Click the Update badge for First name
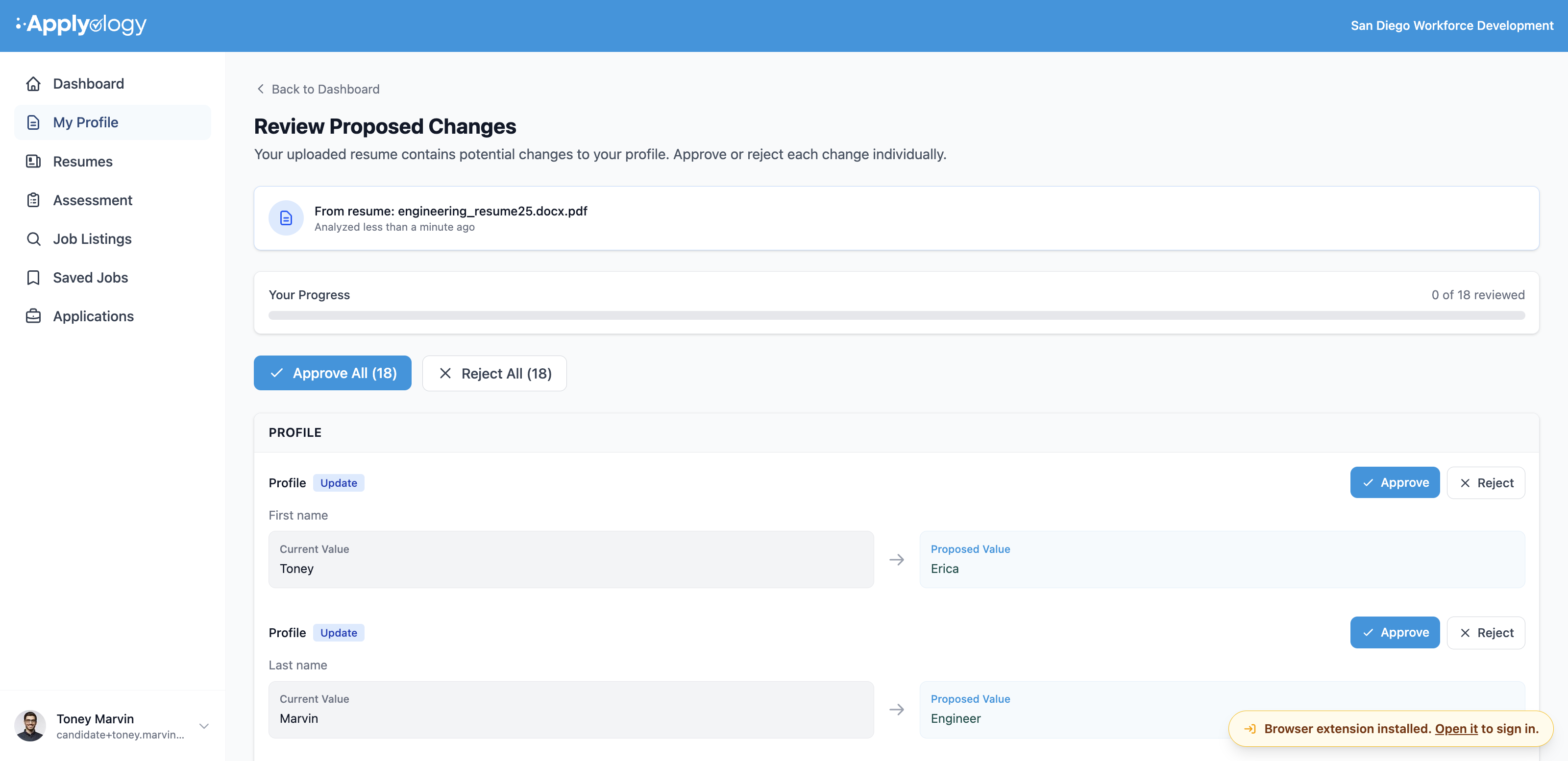The width and height of the screenshot is (1568, 761). pyautogui.click(x=339, y=482)
